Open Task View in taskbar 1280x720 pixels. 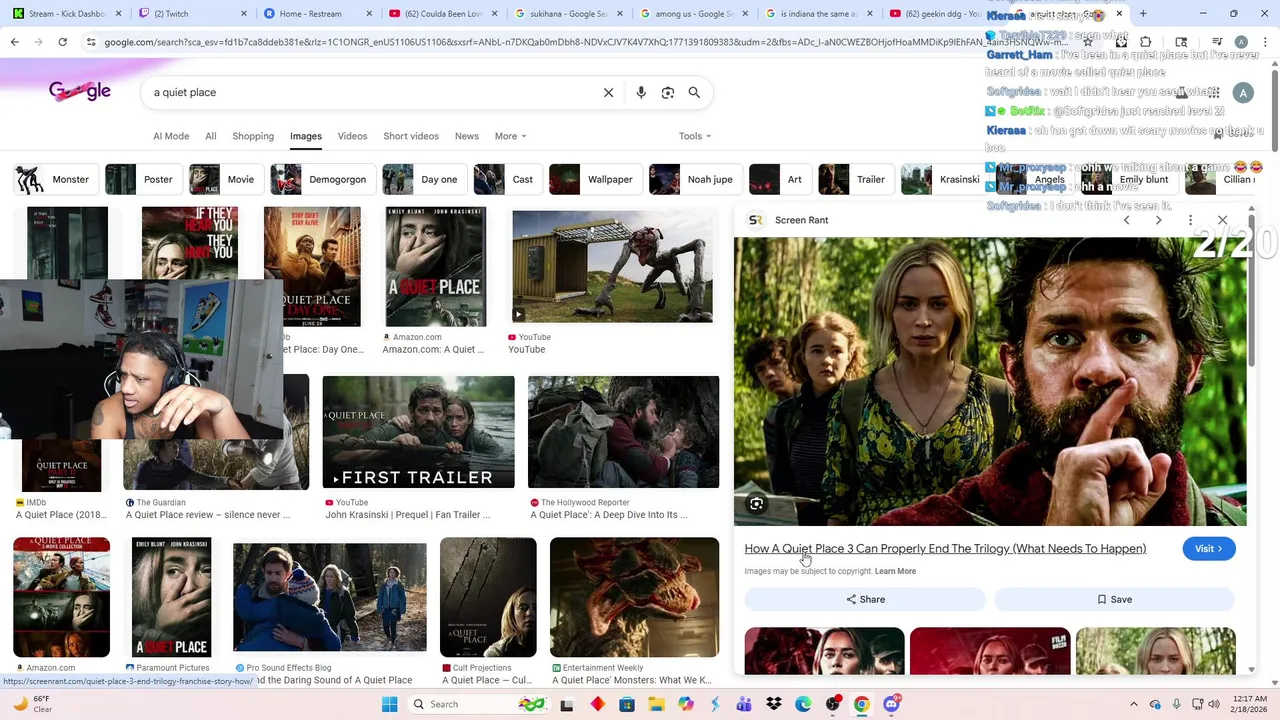pos(567,705)
